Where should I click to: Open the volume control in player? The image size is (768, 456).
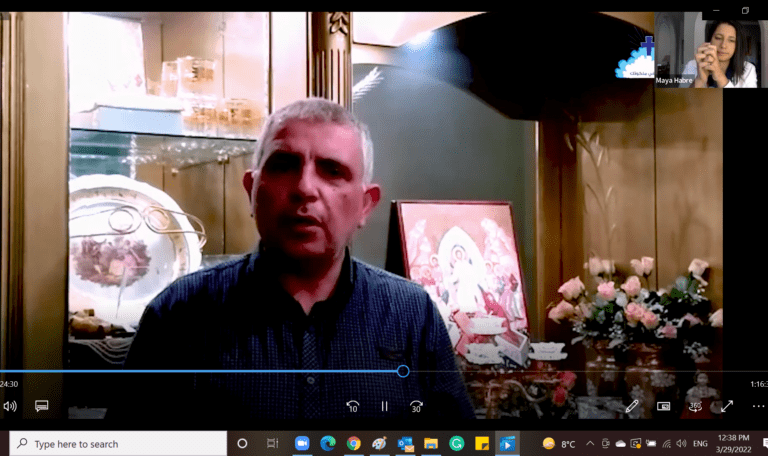point(10,406)
